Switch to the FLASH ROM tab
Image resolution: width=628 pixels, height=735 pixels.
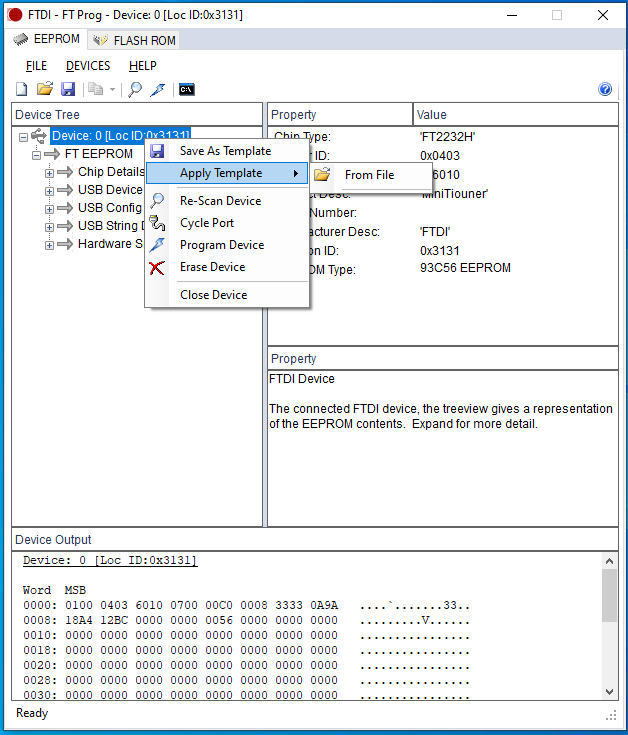click(x=134, y=40)
